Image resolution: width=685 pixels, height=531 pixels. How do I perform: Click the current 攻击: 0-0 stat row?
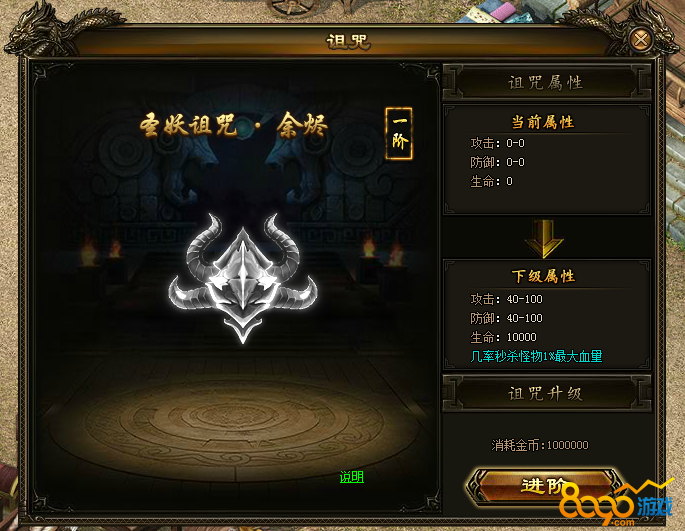tap(498, 143)
